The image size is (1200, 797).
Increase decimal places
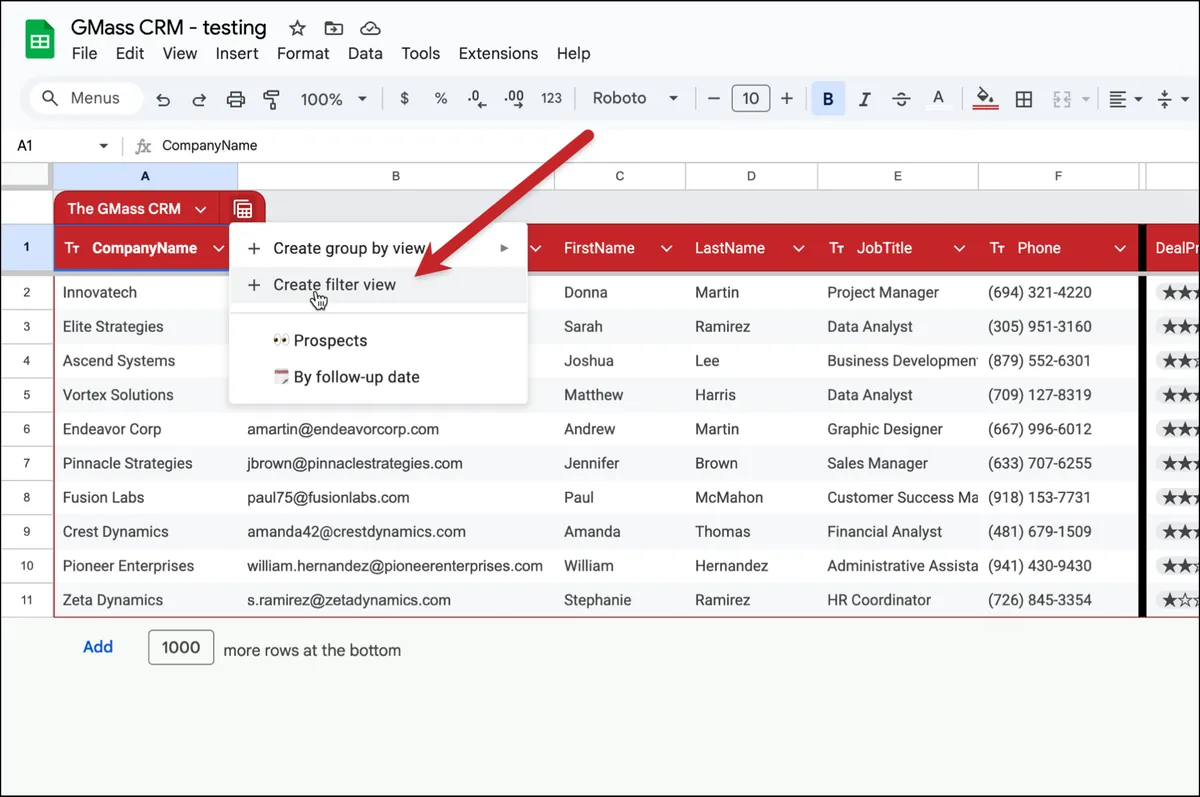coord(514,99)
